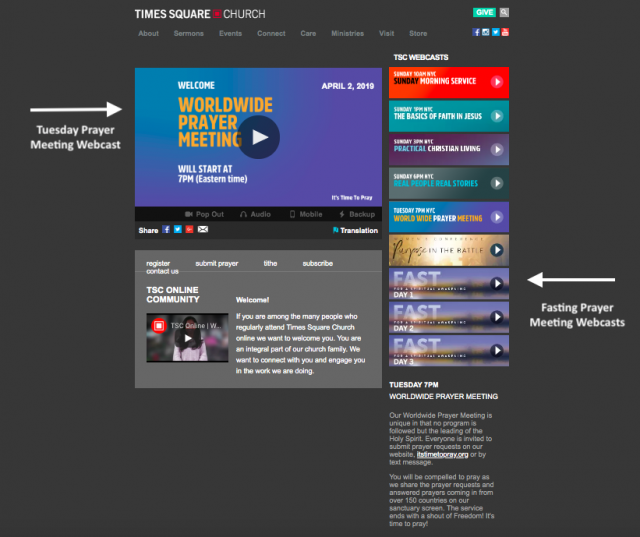
Task: Switch to Audio stream option
Action: [256, 214]
